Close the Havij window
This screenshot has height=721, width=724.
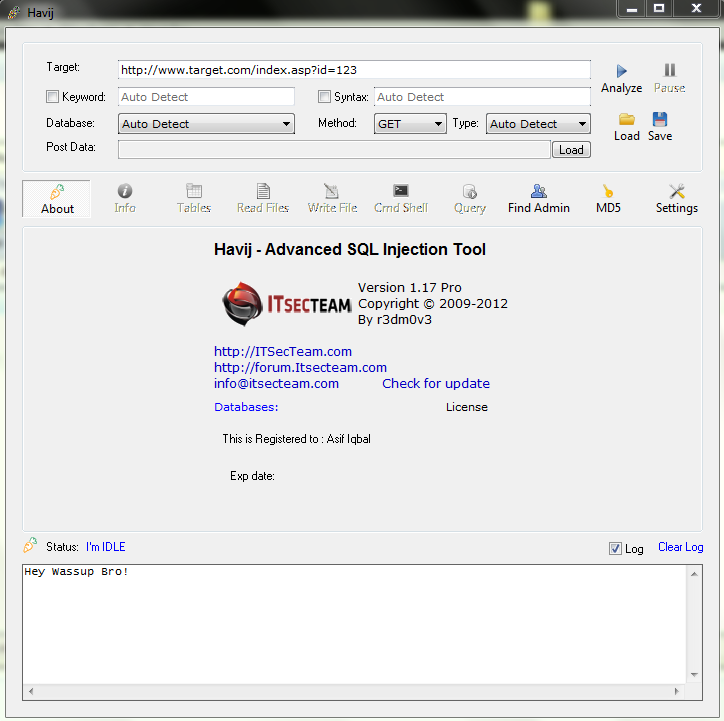coord(696,9)
